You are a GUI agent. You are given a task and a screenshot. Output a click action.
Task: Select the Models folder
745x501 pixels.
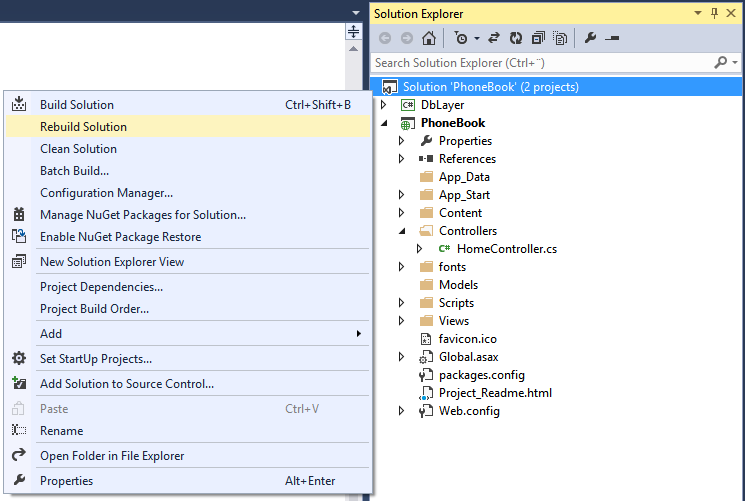tap(458, 285)
